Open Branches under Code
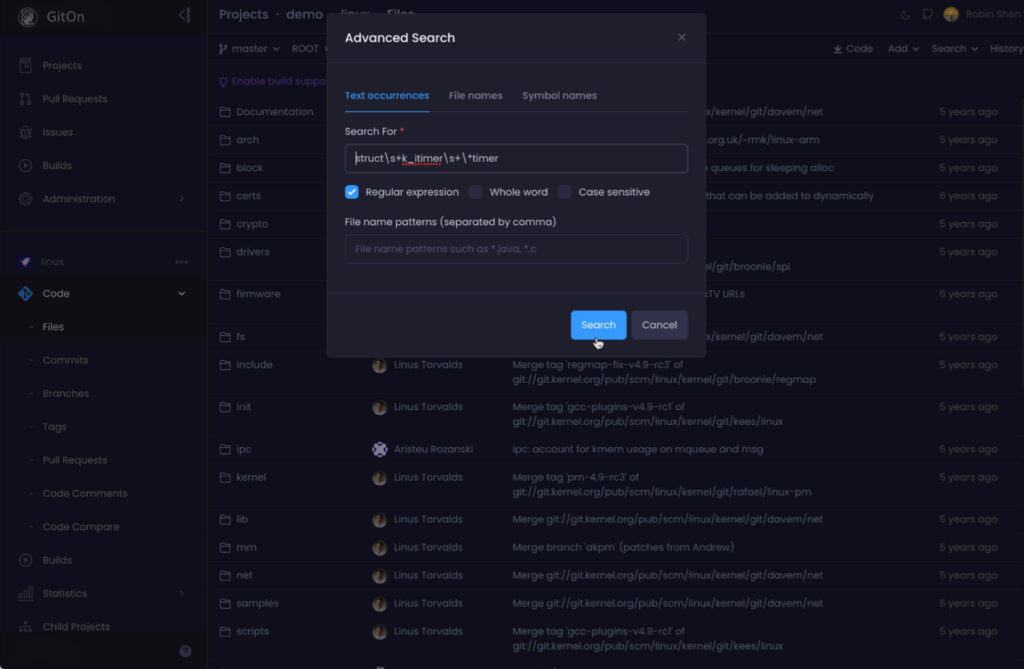1024x669 pixels. click(x=66, y=393)
